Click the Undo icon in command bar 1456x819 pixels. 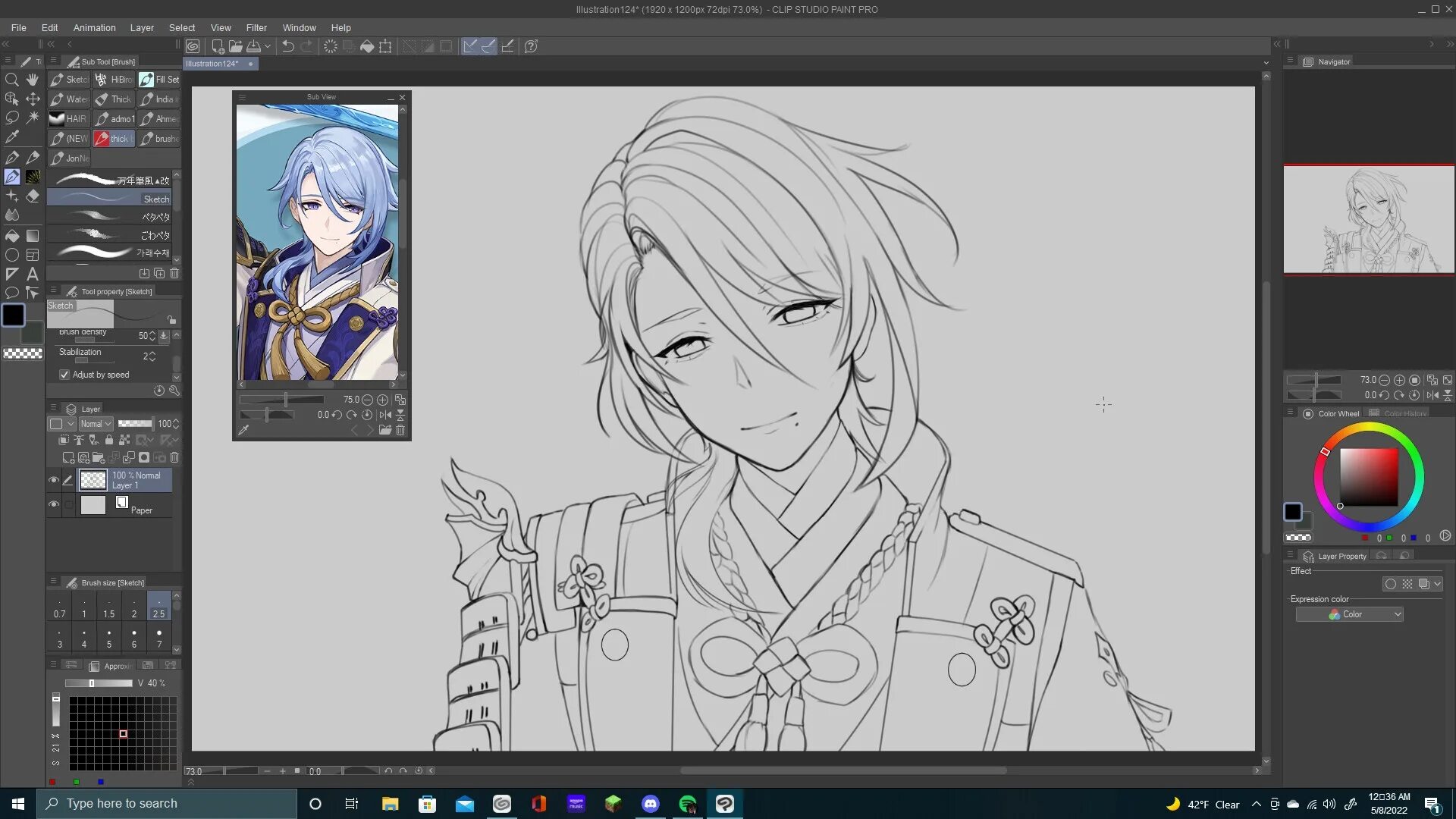pos(288,46)
